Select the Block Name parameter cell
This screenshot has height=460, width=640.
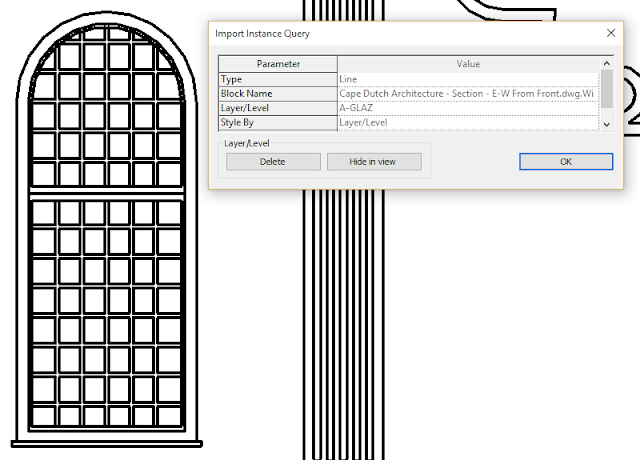[x=278, y=94]
